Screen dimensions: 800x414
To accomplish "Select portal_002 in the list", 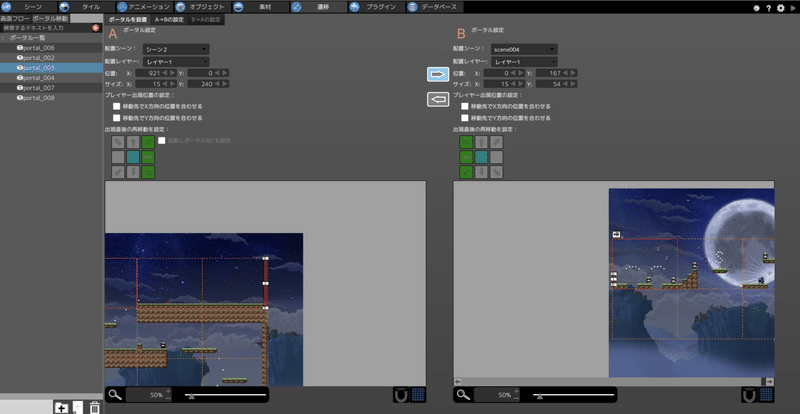I will [52, 58].
